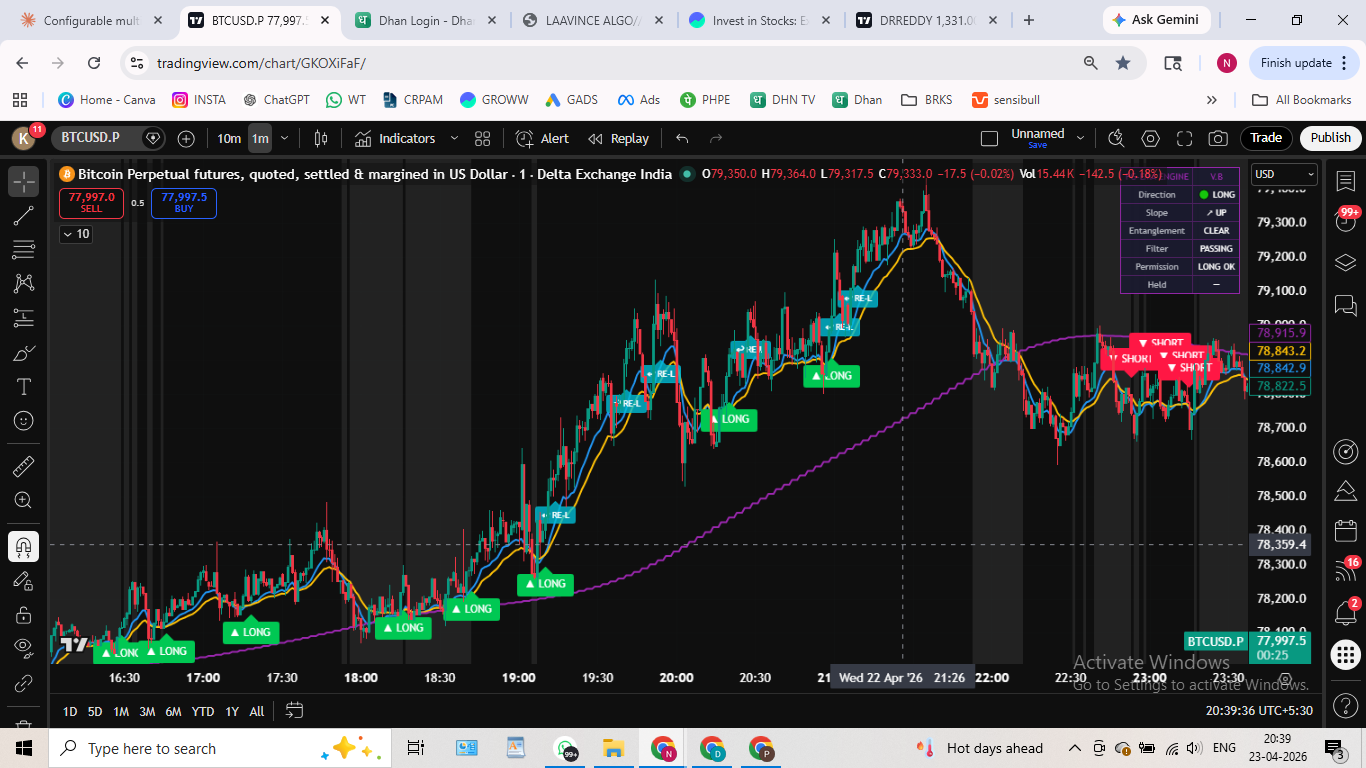Open chart settings gear icon
The image size is (1366, 768).
click(1151, 139)
